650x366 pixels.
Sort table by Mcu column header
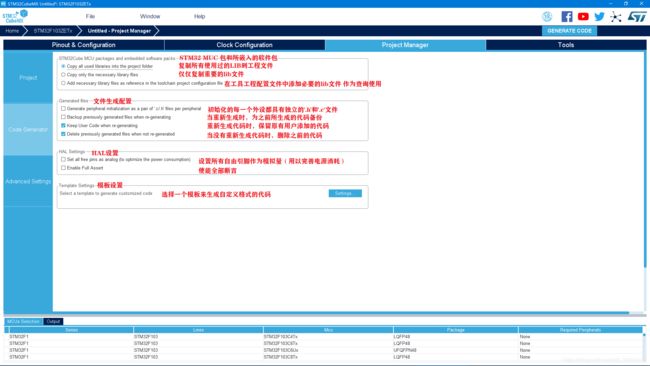click(x=328, y=330)
